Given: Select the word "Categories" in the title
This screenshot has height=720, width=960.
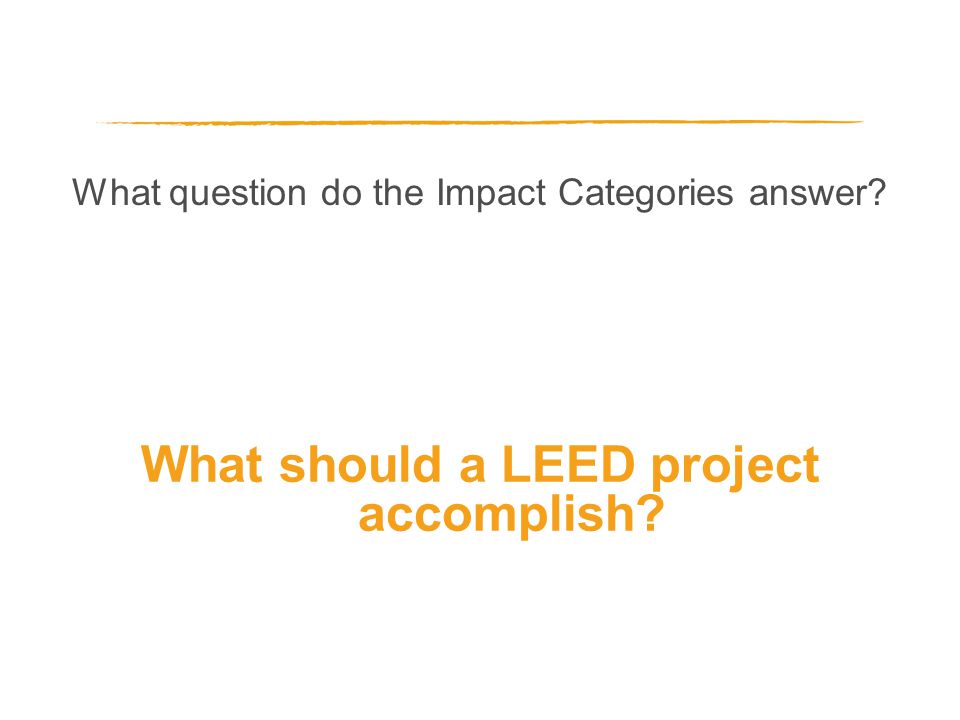Looking at the screenshot, I should 645,195.
